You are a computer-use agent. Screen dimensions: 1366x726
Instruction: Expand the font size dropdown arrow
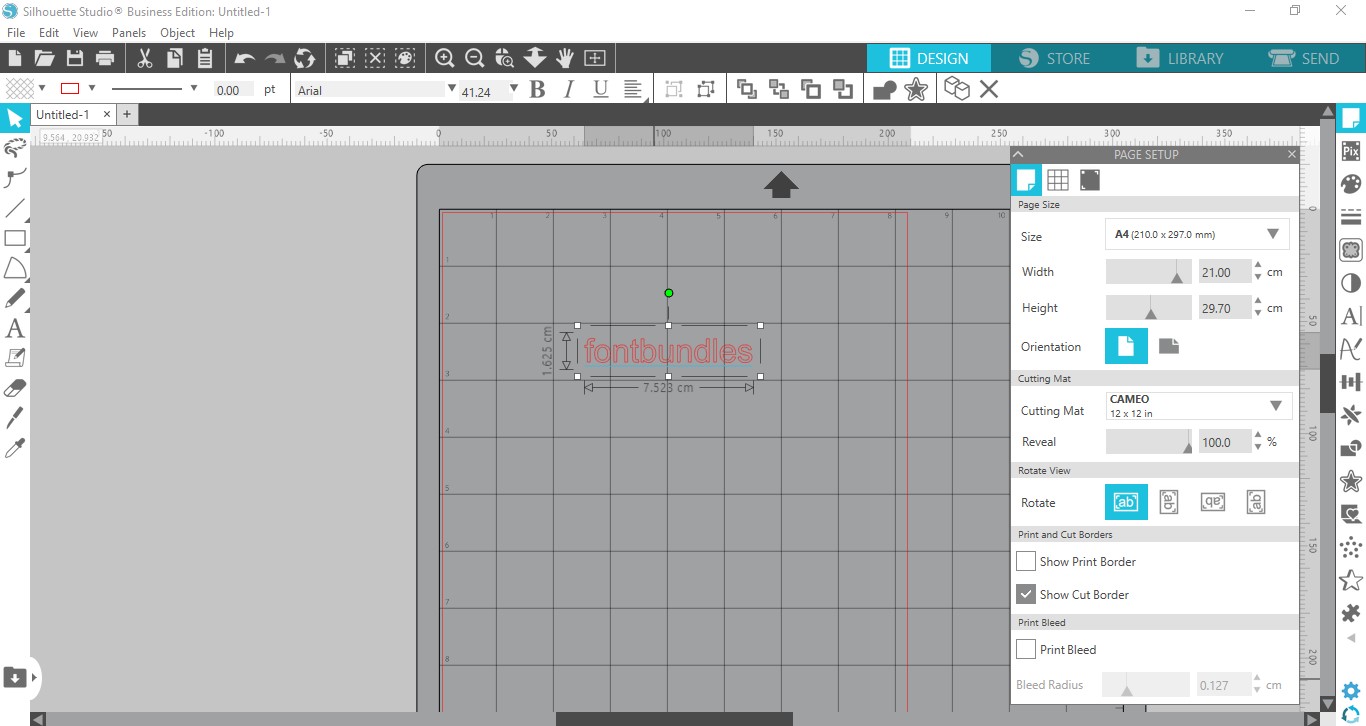[x=514, y=89]
